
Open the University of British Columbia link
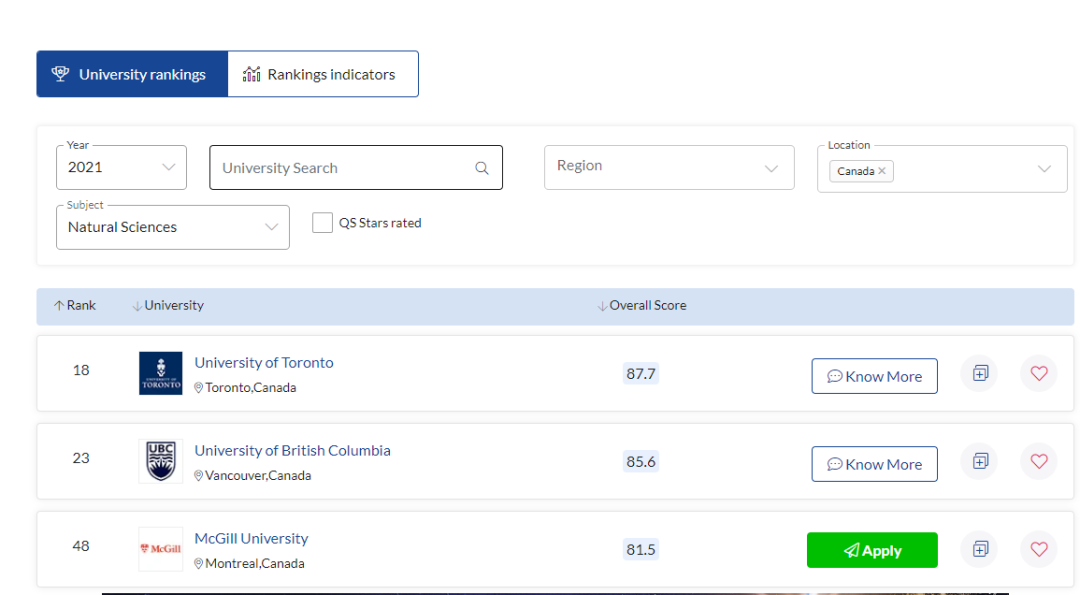[x=292, y=451]
